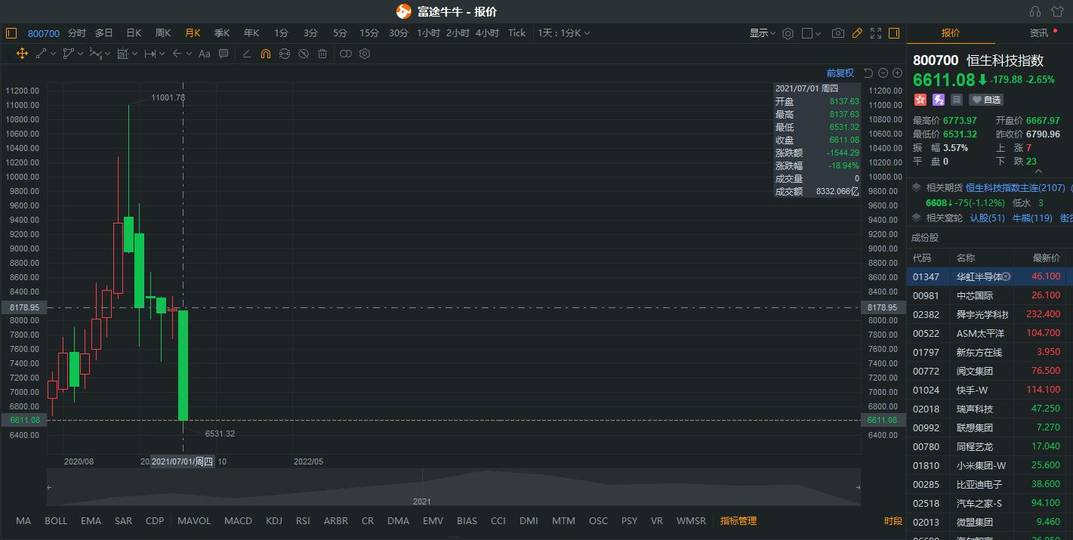Switch to 分时 intraday view
This screenshot has width=1073, height=540.
(x=77, y=33)
